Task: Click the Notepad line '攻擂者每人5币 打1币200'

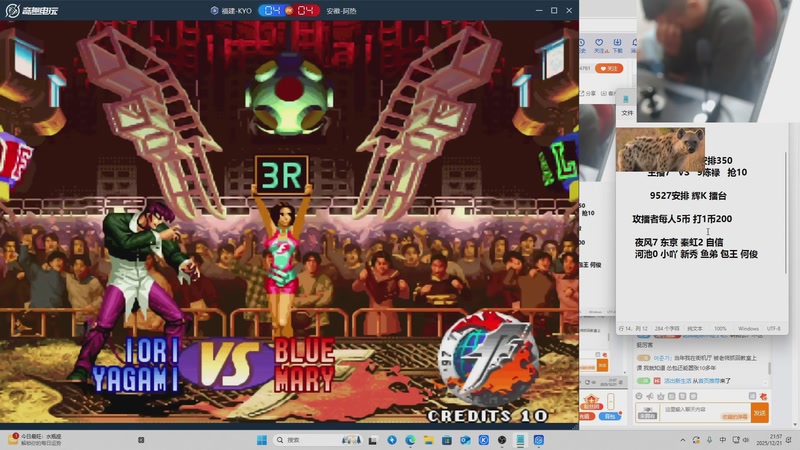Action: point(682,219)
